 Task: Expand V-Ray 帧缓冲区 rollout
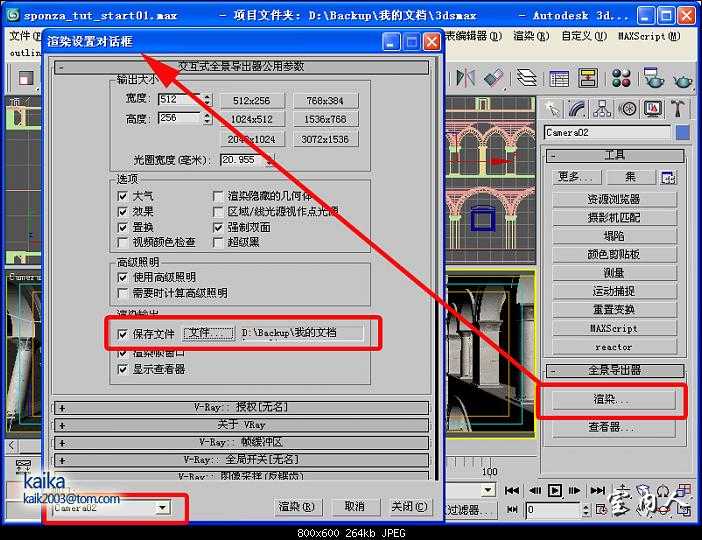[x=241, y=442]
